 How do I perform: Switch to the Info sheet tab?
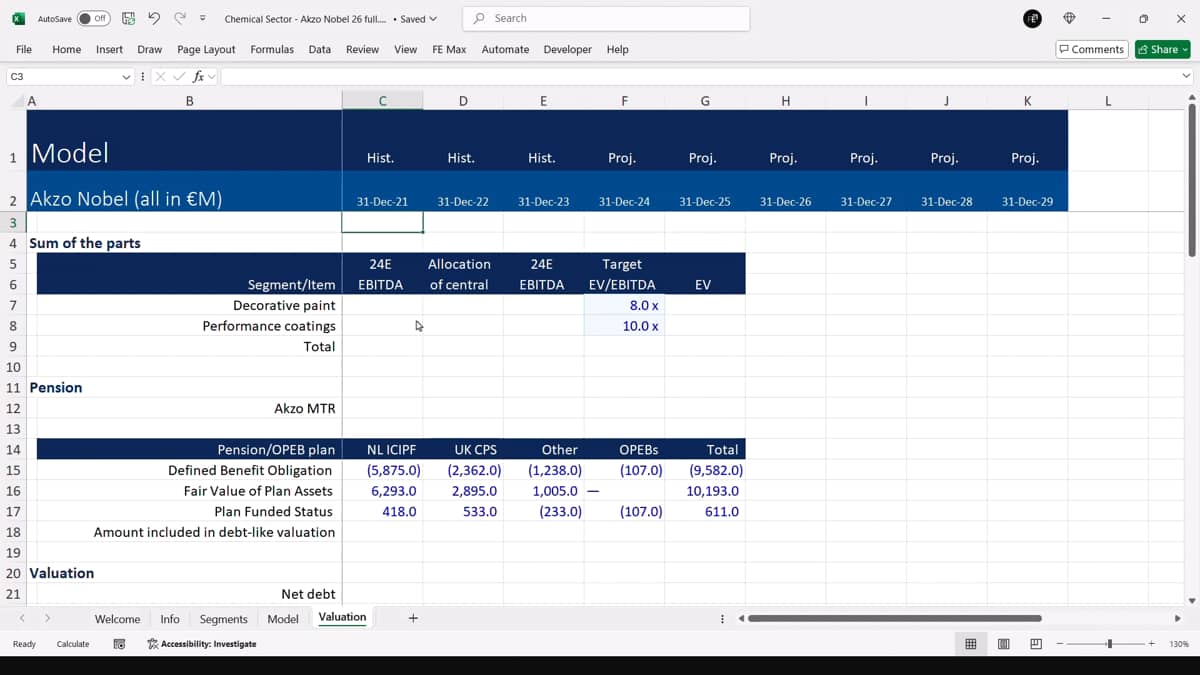coord(170,619)
